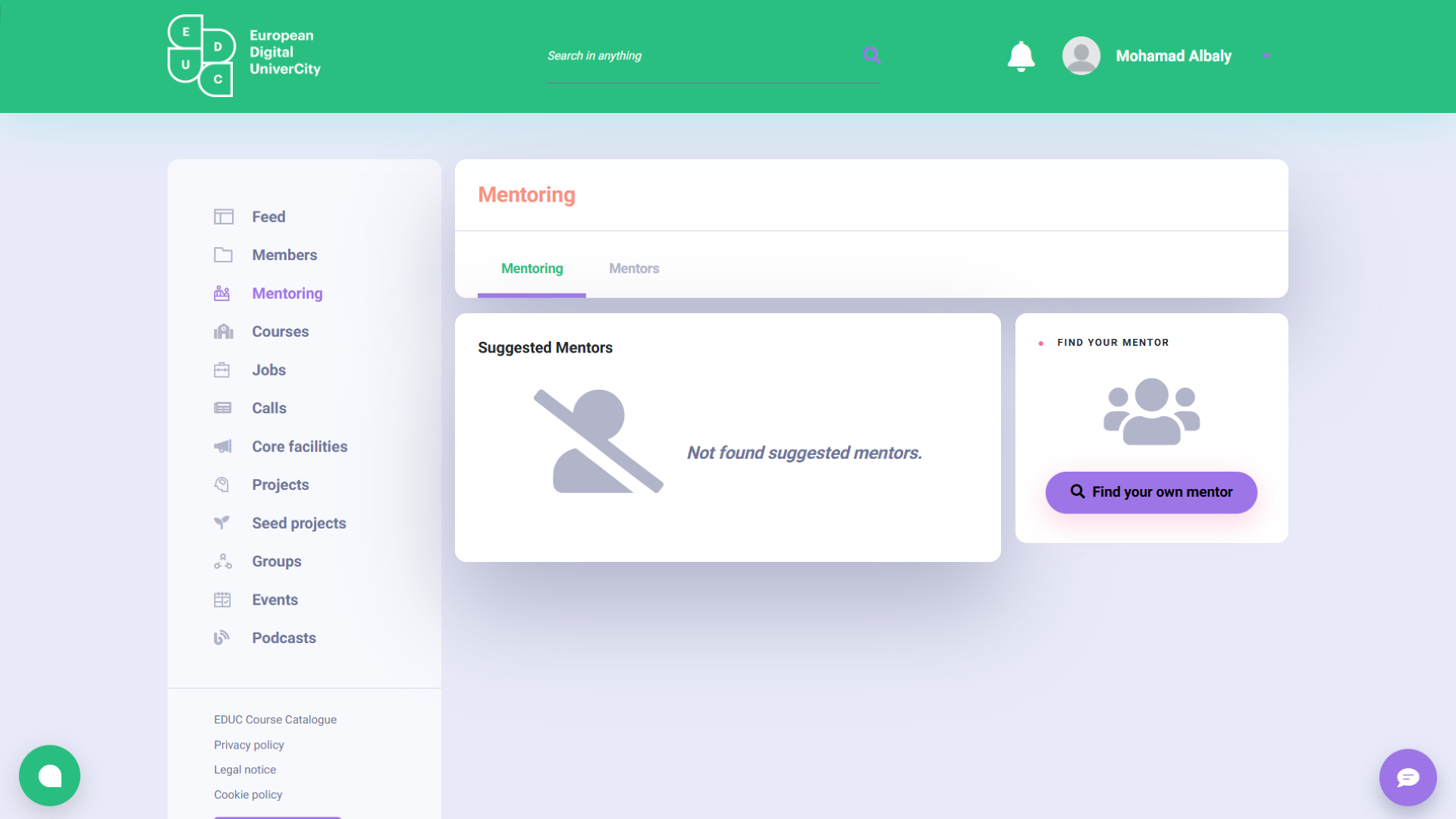Click the EDUC European Digital UniverCity logo
This screenshot has height=819, width=1456.
click(244, 56)
